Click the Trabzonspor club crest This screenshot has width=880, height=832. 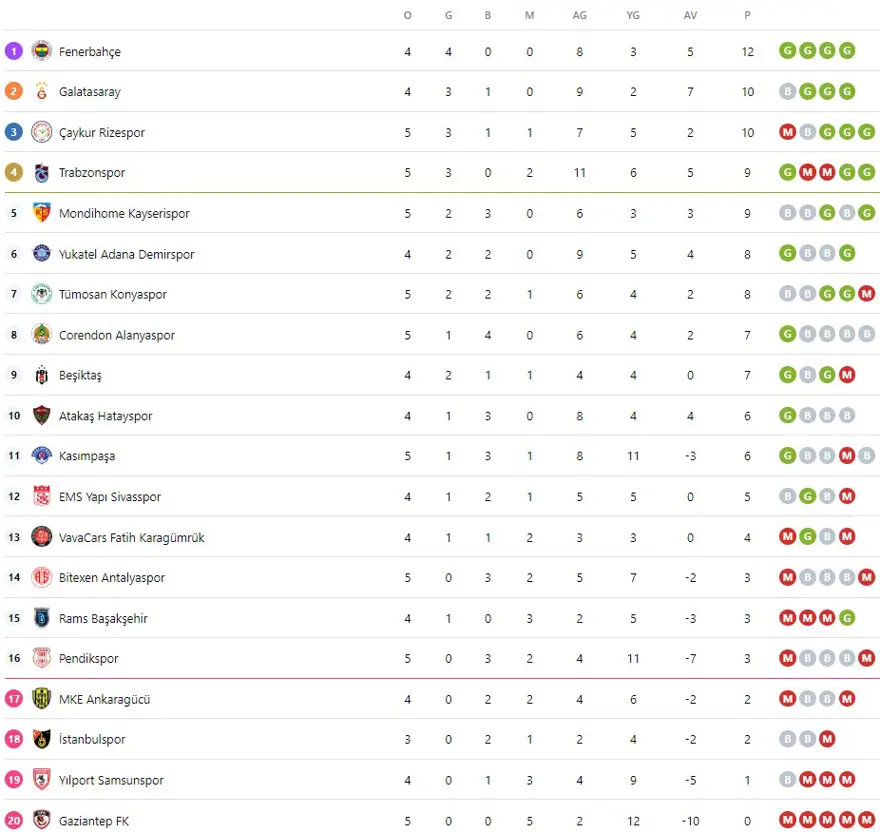coord(41,173)
